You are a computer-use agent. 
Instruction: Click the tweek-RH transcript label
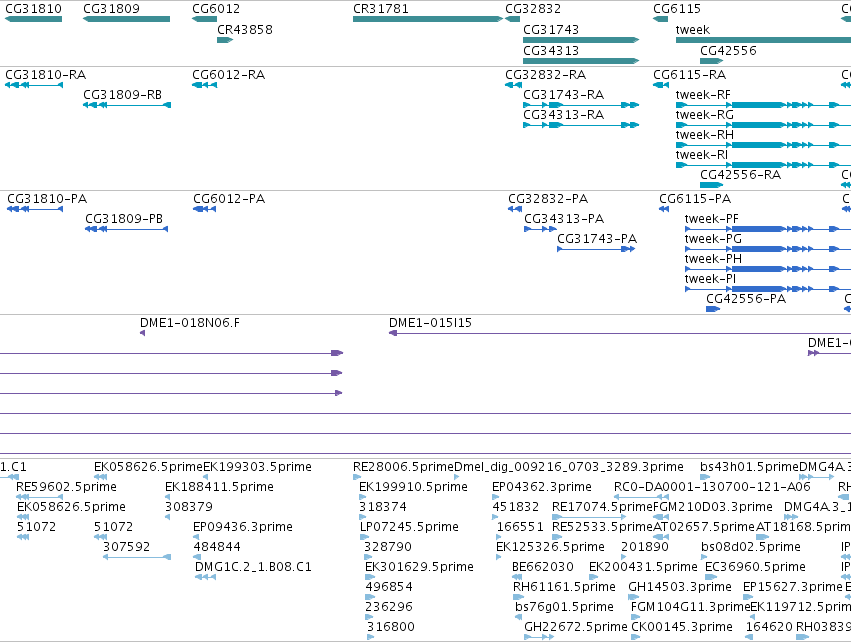point(704,135)
